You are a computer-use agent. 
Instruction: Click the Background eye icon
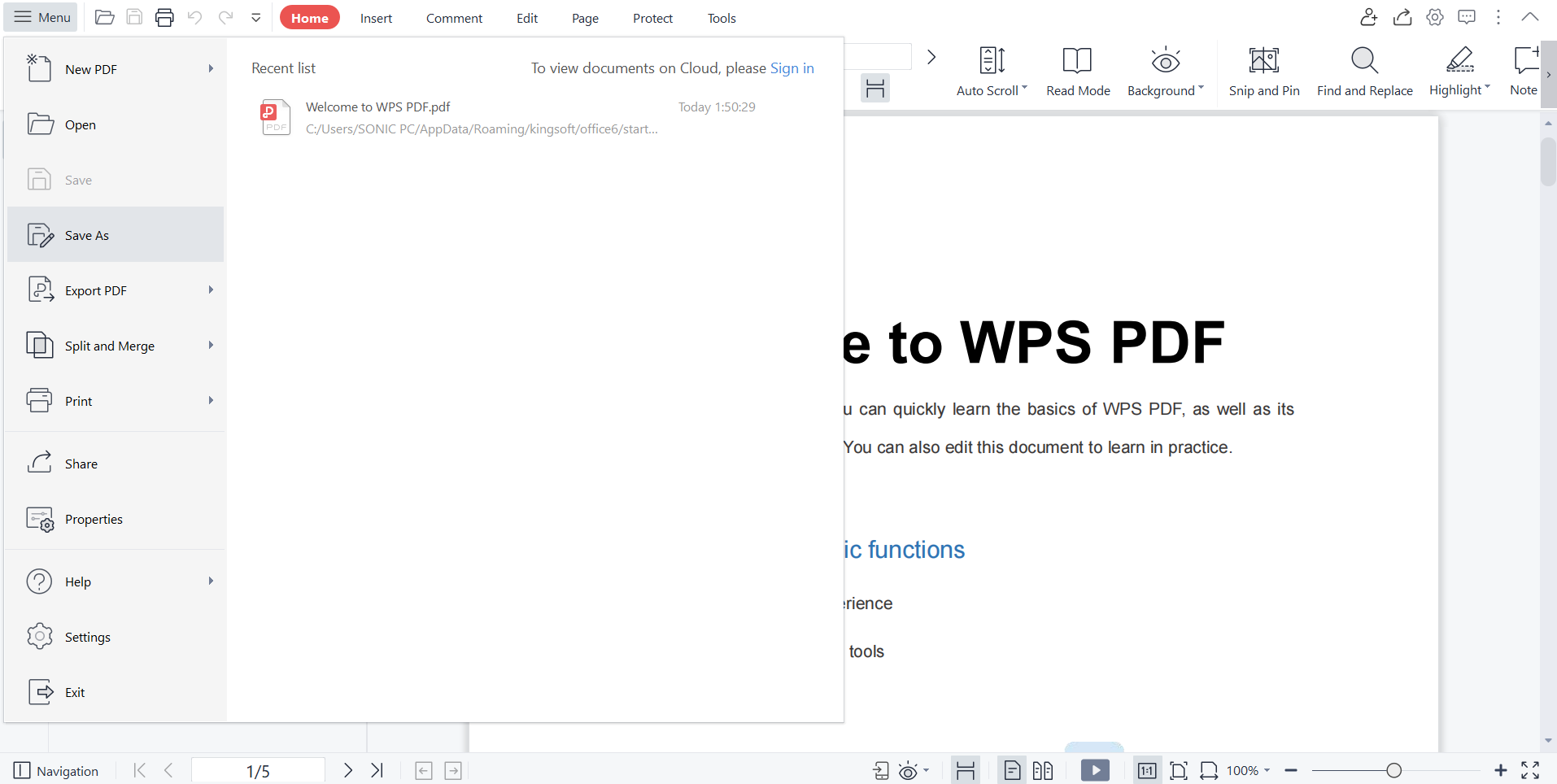tap(1166, 61)
